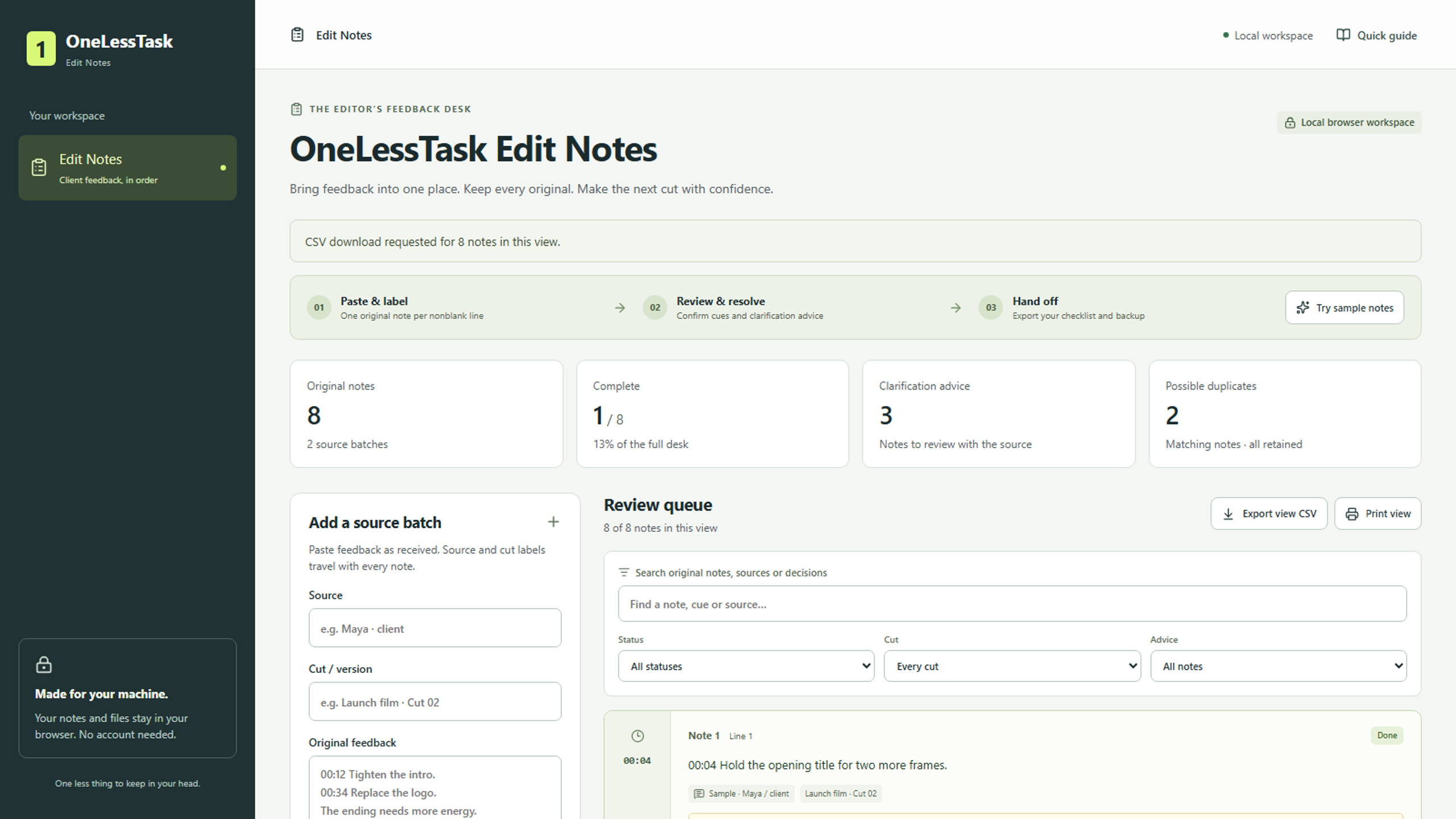Click the book icon next to Quick guide
1456x819 pixels.
coord(1343,35)
